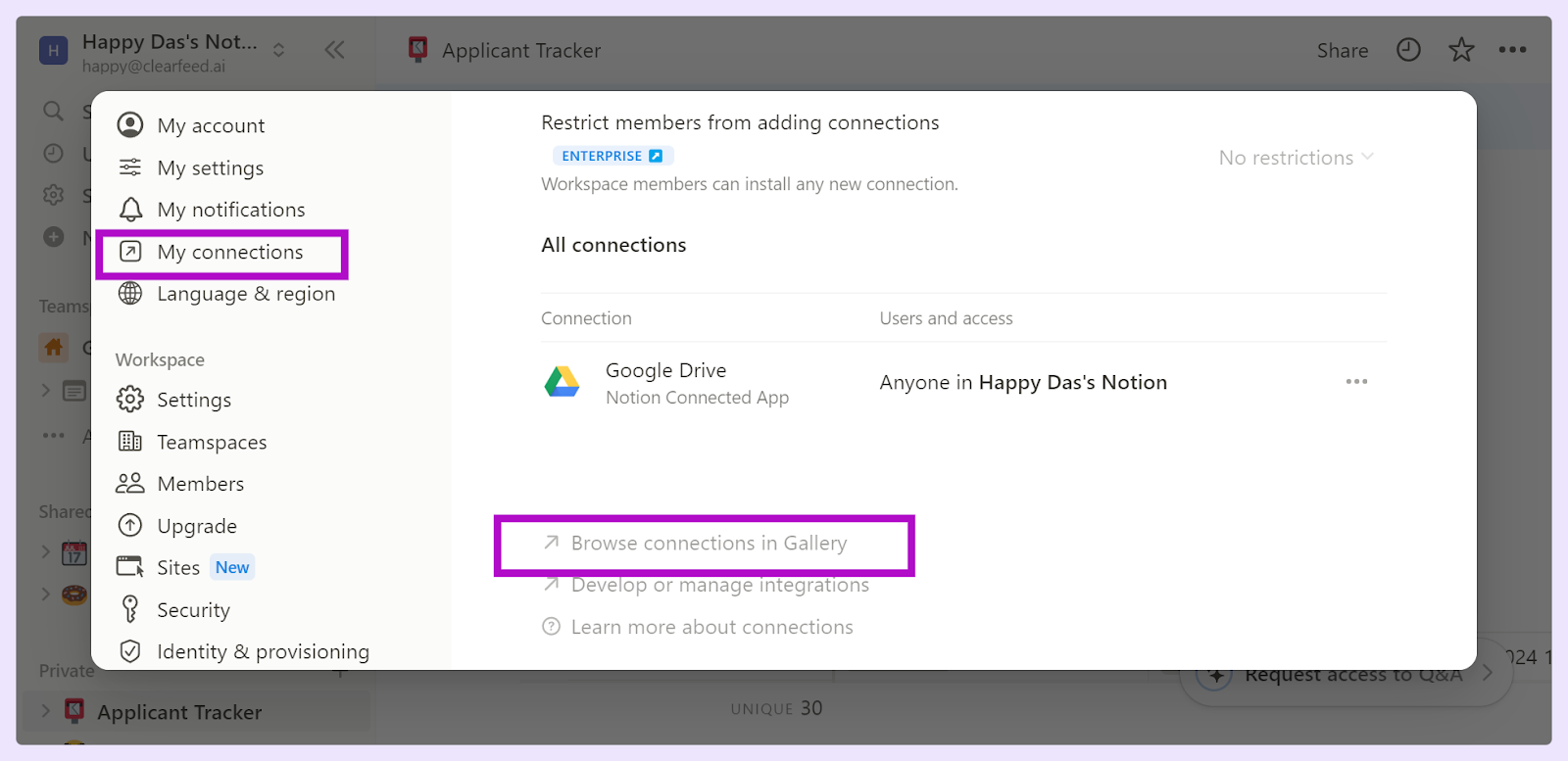Open the Upgrade plans page
Image resolution: width=1568 pixels, height=761 pixels.
point(196,526)
